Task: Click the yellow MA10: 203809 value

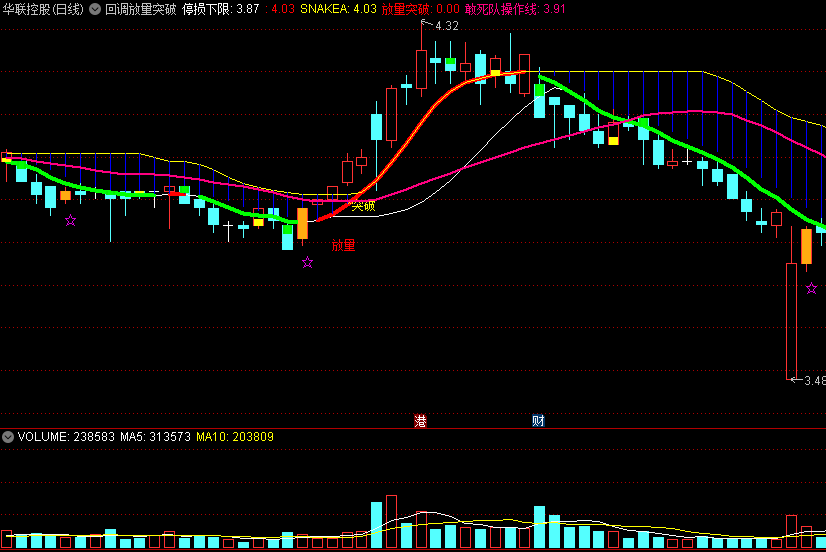Action: point(235,437)
